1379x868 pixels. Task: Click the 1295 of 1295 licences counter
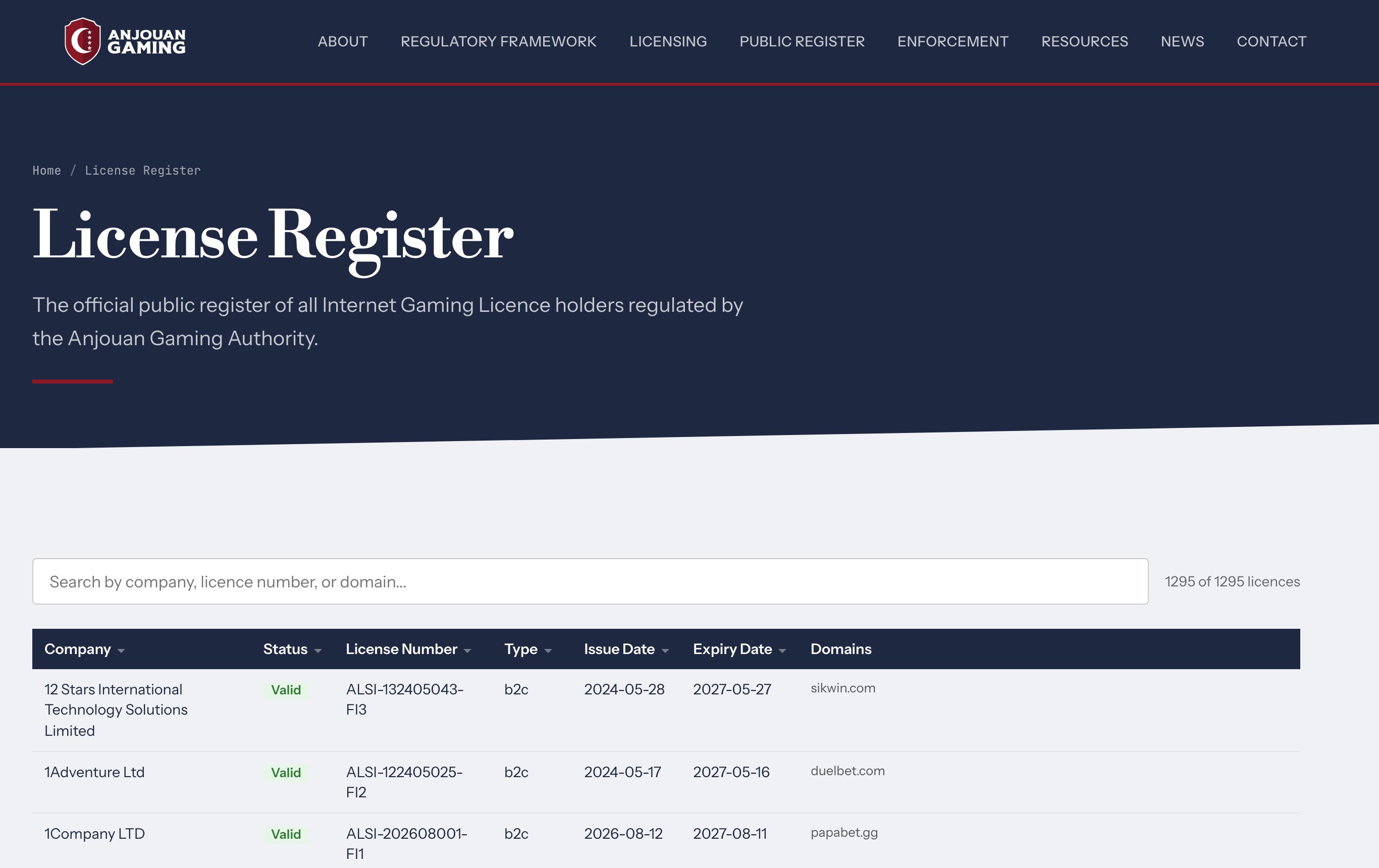coord(1232,581)
